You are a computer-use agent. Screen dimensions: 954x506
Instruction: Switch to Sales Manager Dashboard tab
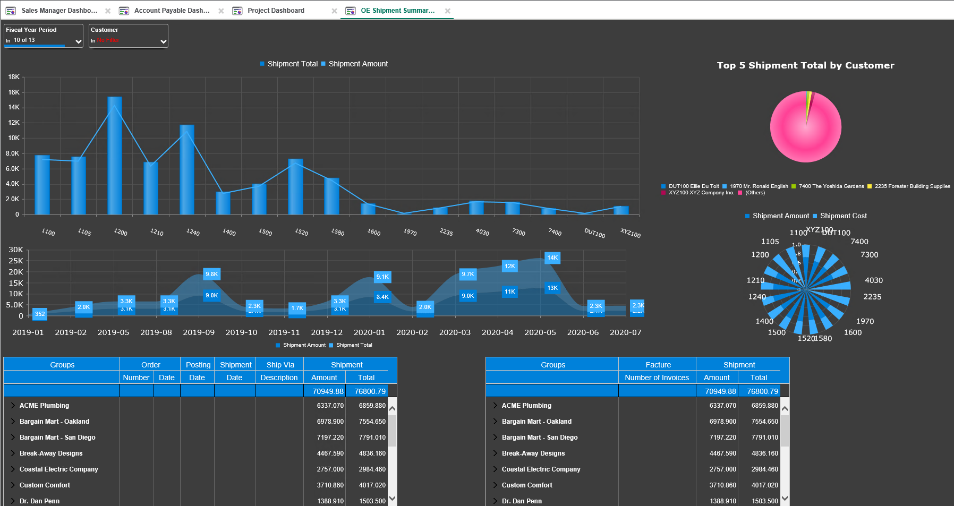point(58,10)
